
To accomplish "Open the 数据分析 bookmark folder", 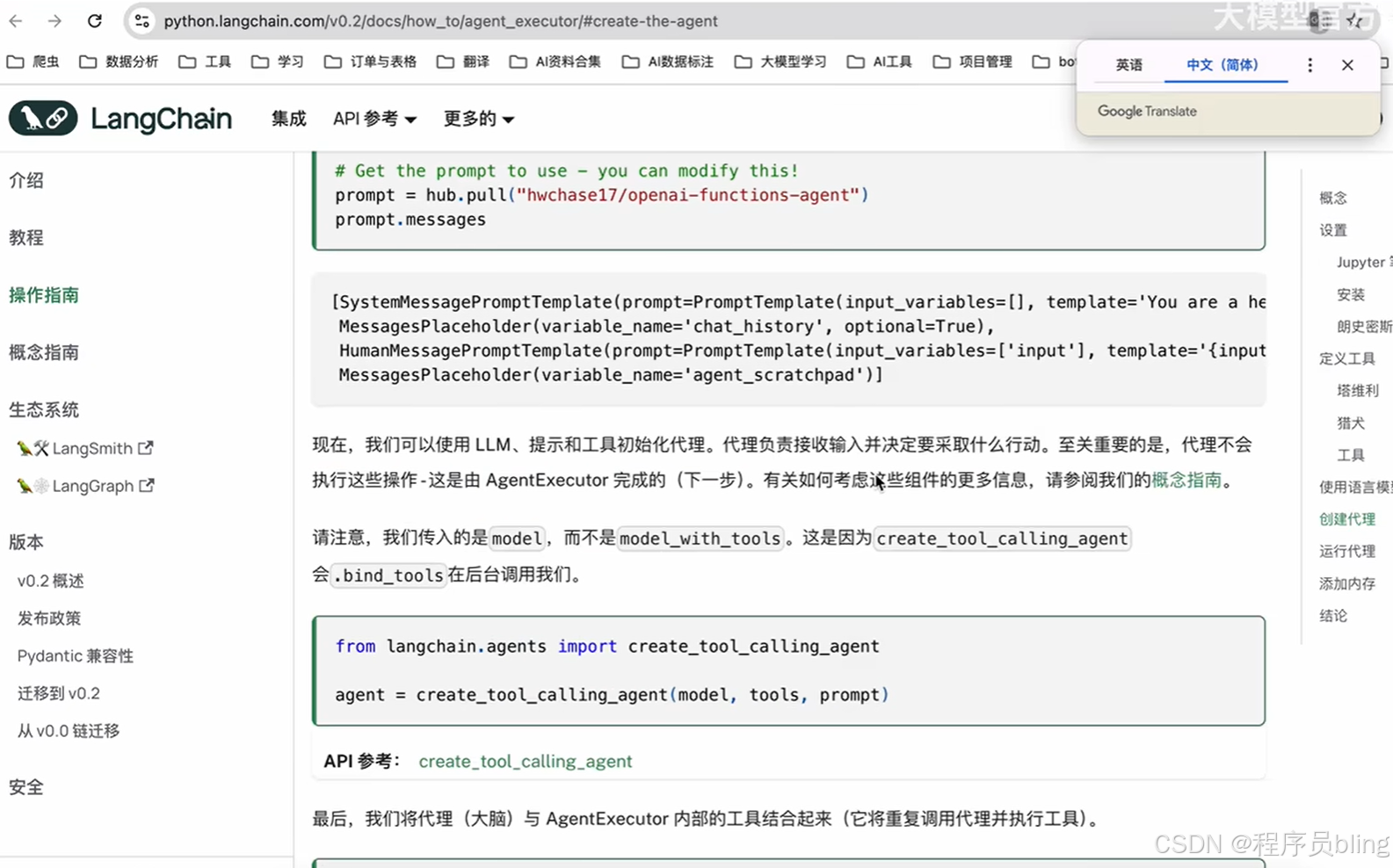I will point(119,61).
